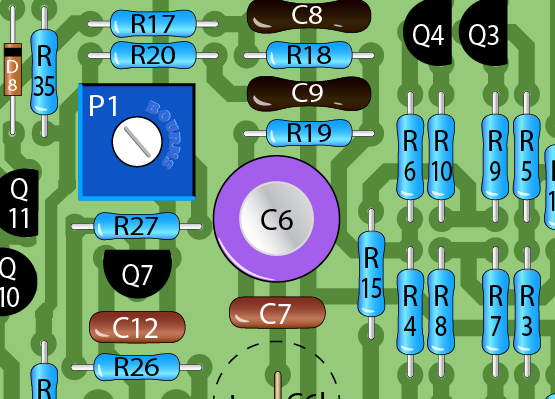Screen dimensions: 555x399
Task: Select resistor R26
Action: 137,367
